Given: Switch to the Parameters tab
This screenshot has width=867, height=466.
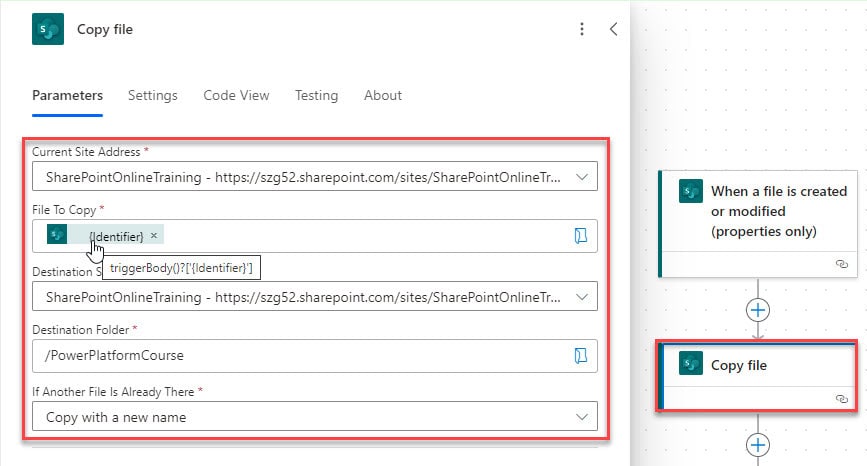Looking at the screenshot, I should pyautogui.click(x=67, y=96).
